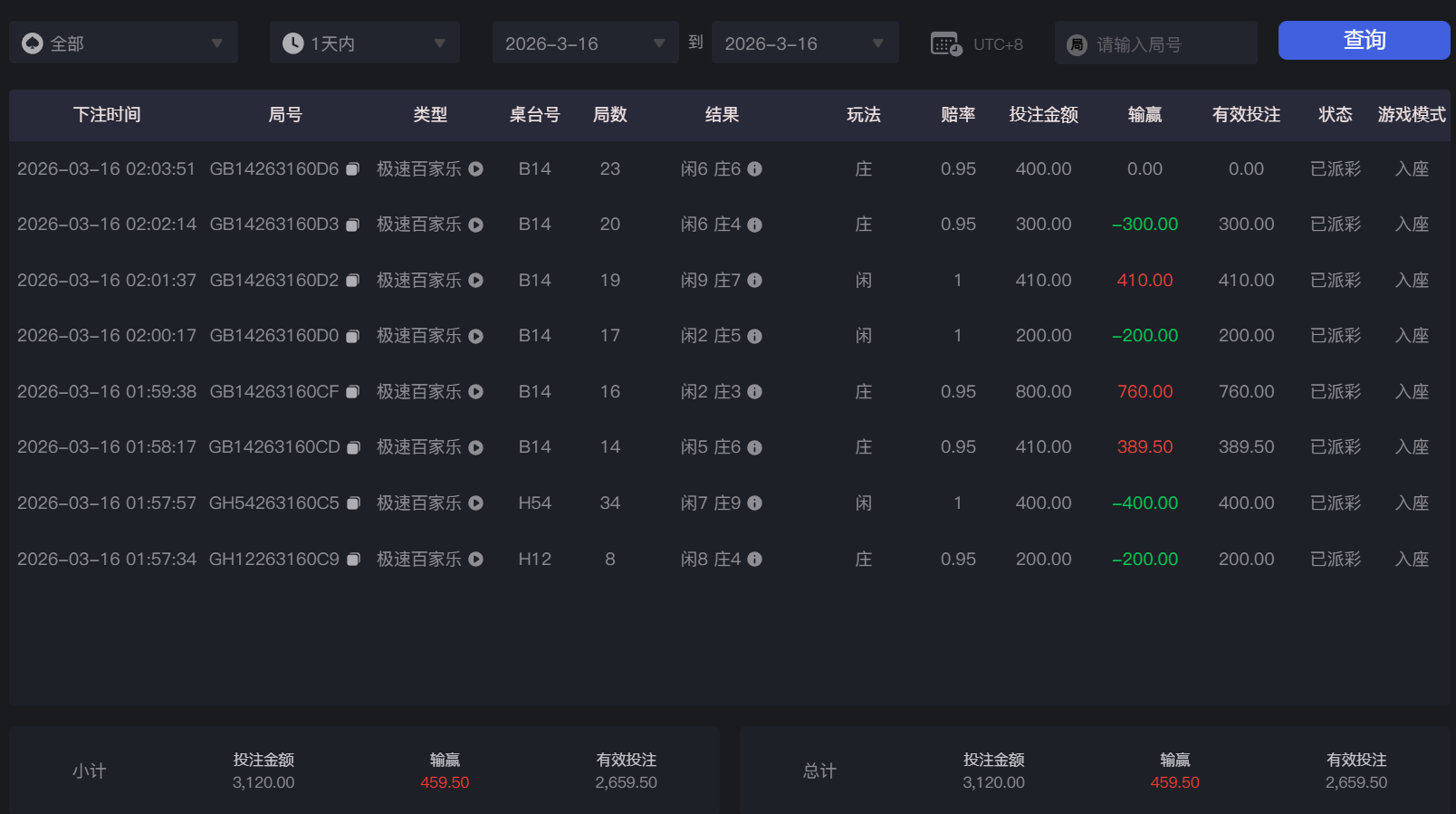
Task: Copy round number GB14263160D6
Action: click(353, 169)
